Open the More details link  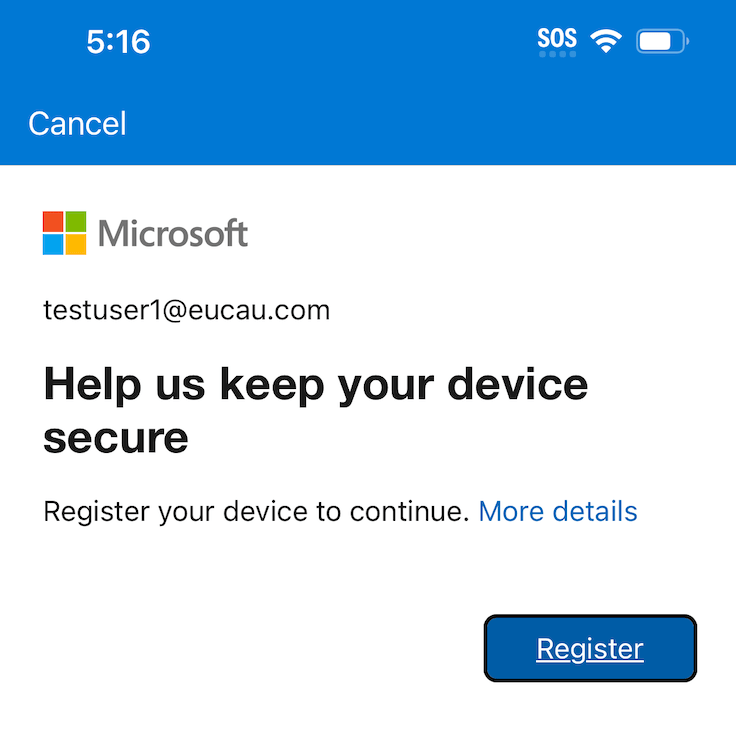[x=557, y=512]
